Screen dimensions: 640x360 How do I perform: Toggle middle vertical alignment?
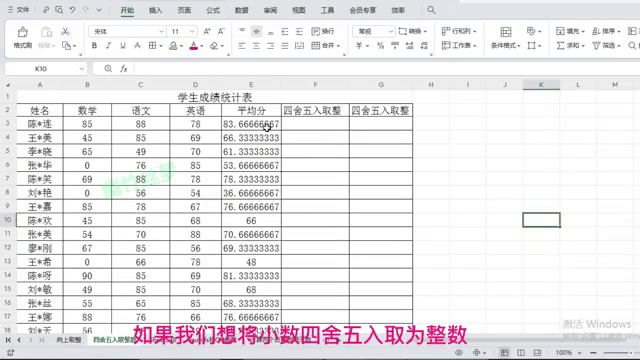(256, 31)
